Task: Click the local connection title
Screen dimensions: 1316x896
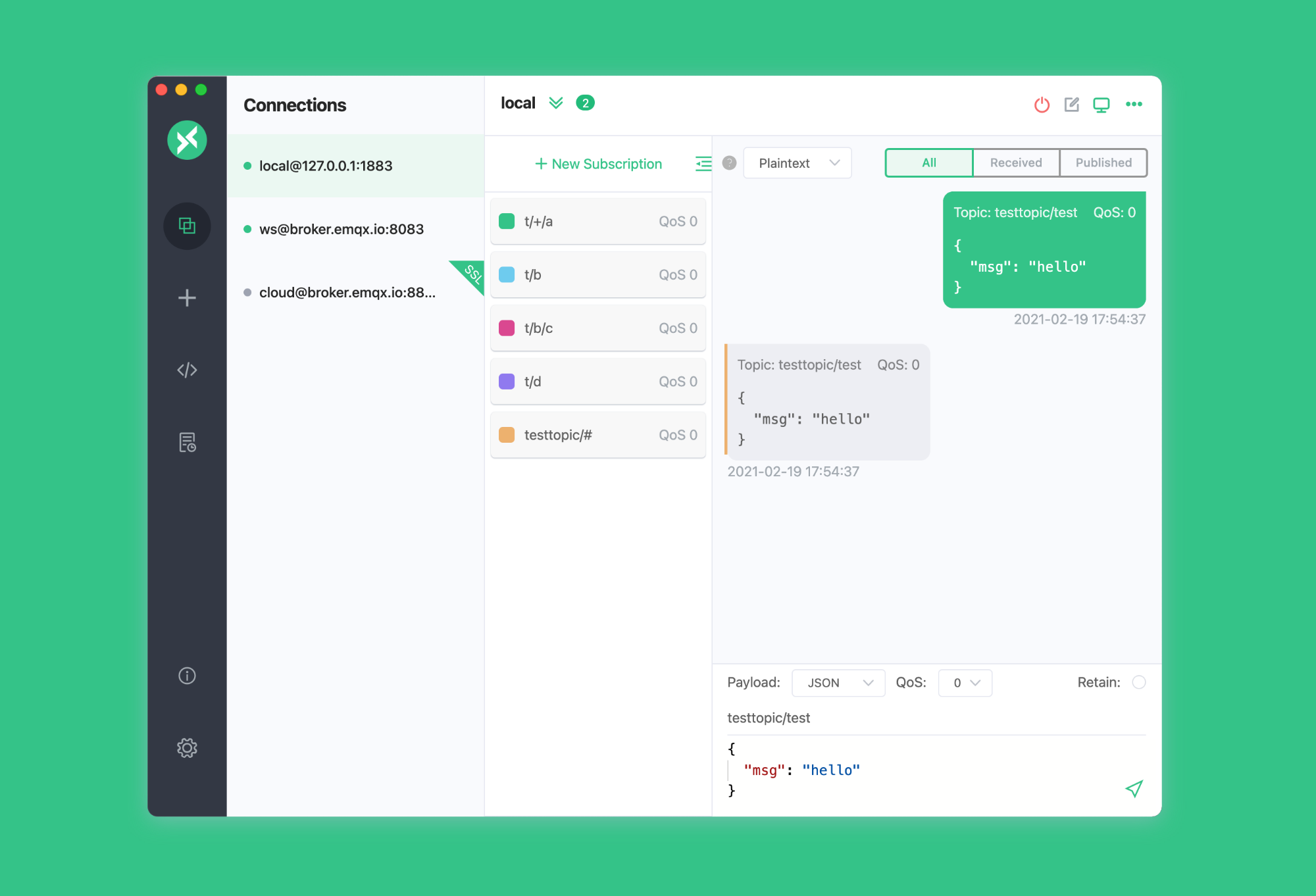Action: click(x=518, y=103)
